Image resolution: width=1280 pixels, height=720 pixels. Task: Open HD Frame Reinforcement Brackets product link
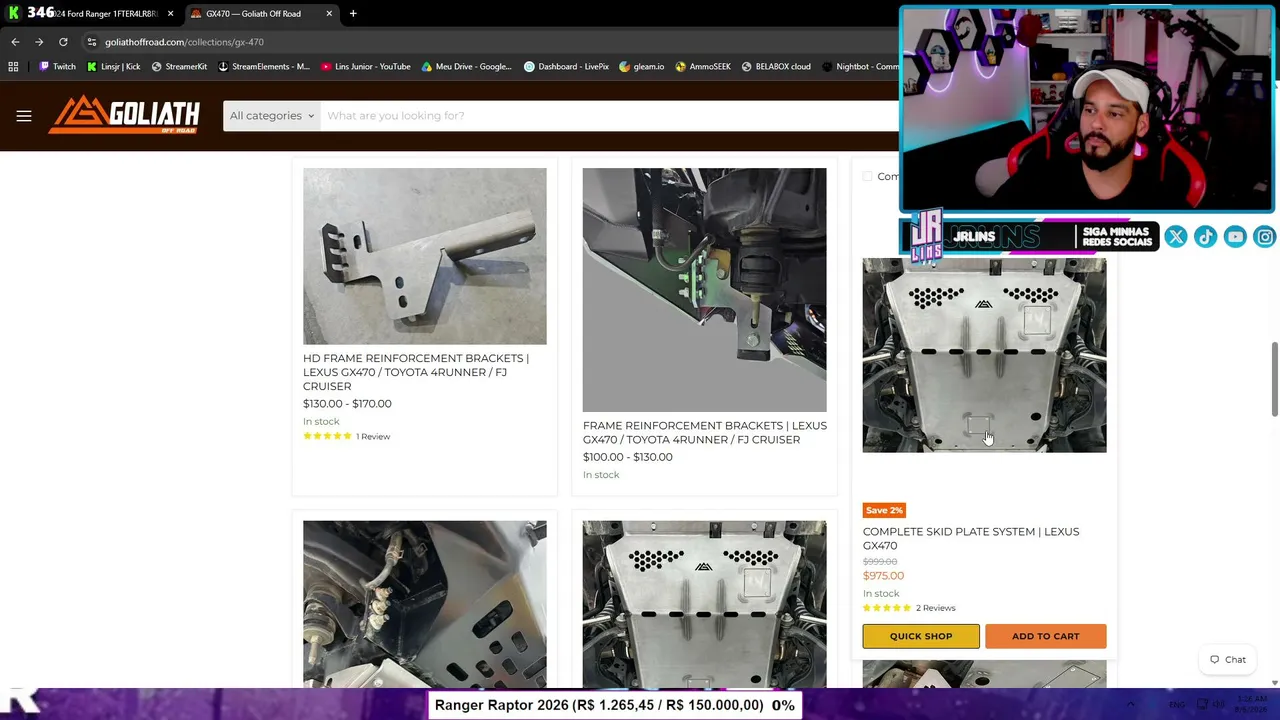[416, 372]
